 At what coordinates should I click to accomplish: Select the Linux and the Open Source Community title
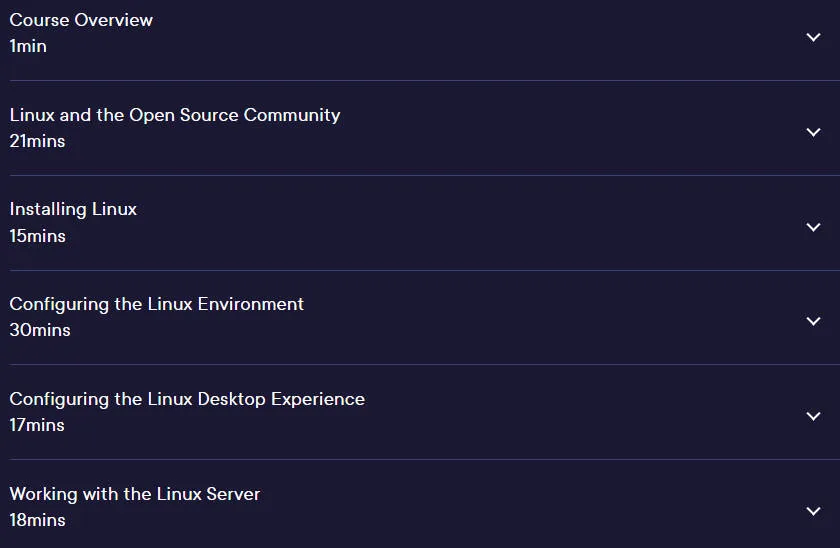[x=175, y=115]
